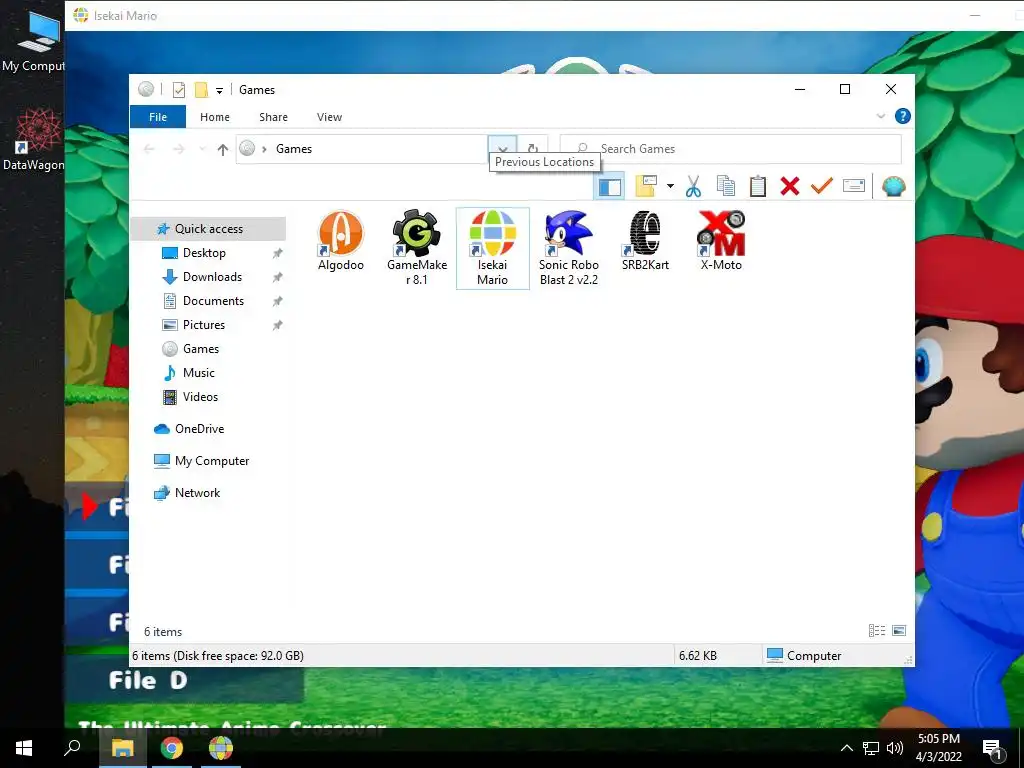The height and width of the screenshot is (768, 1024).
Task: Select Quick access in navigation pane
Action: (208, 229)
